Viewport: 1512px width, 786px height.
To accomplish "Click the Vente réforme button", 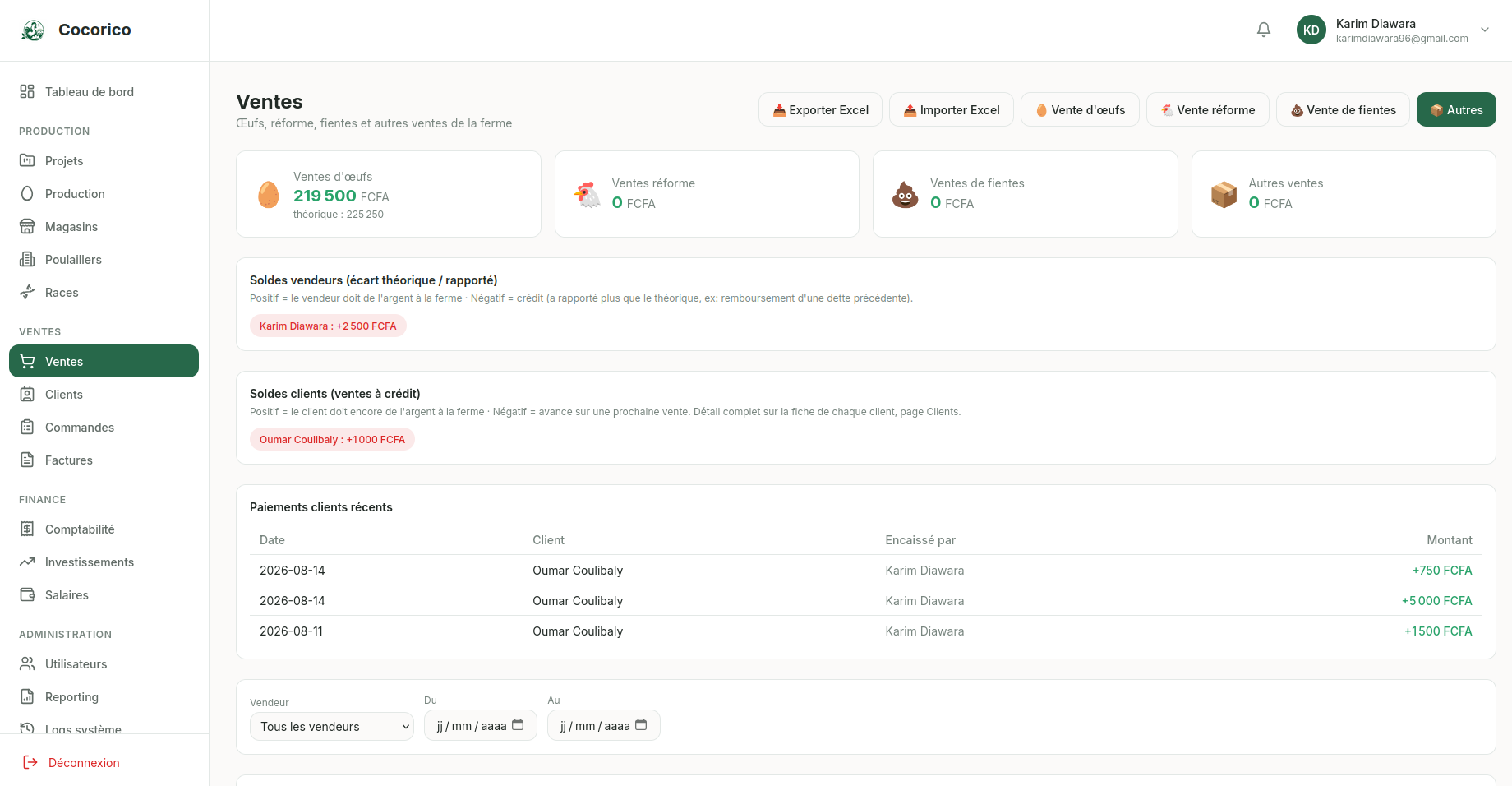I will [1208, 109].
